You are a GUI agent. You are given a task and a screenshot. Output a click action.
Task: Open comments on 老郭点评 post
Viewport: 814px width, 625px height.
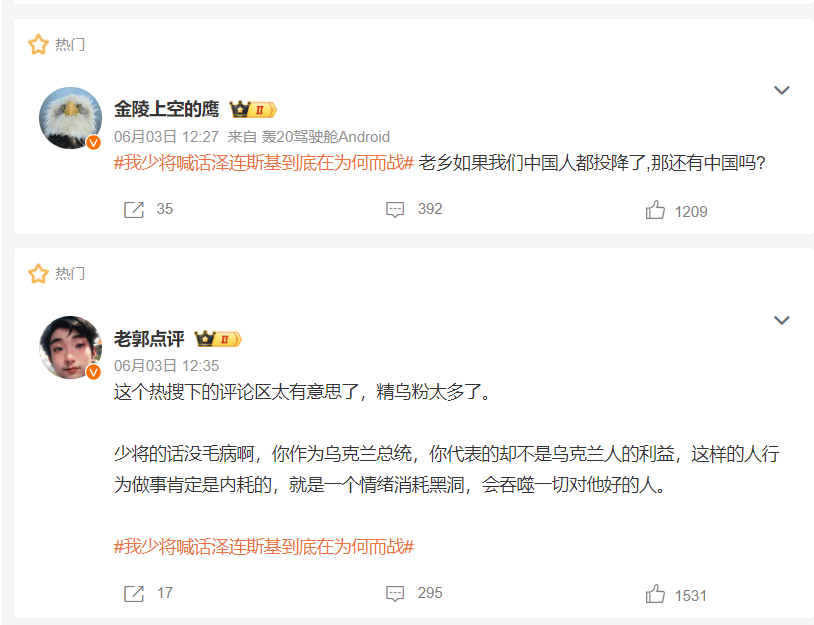(x=395, y=593)
